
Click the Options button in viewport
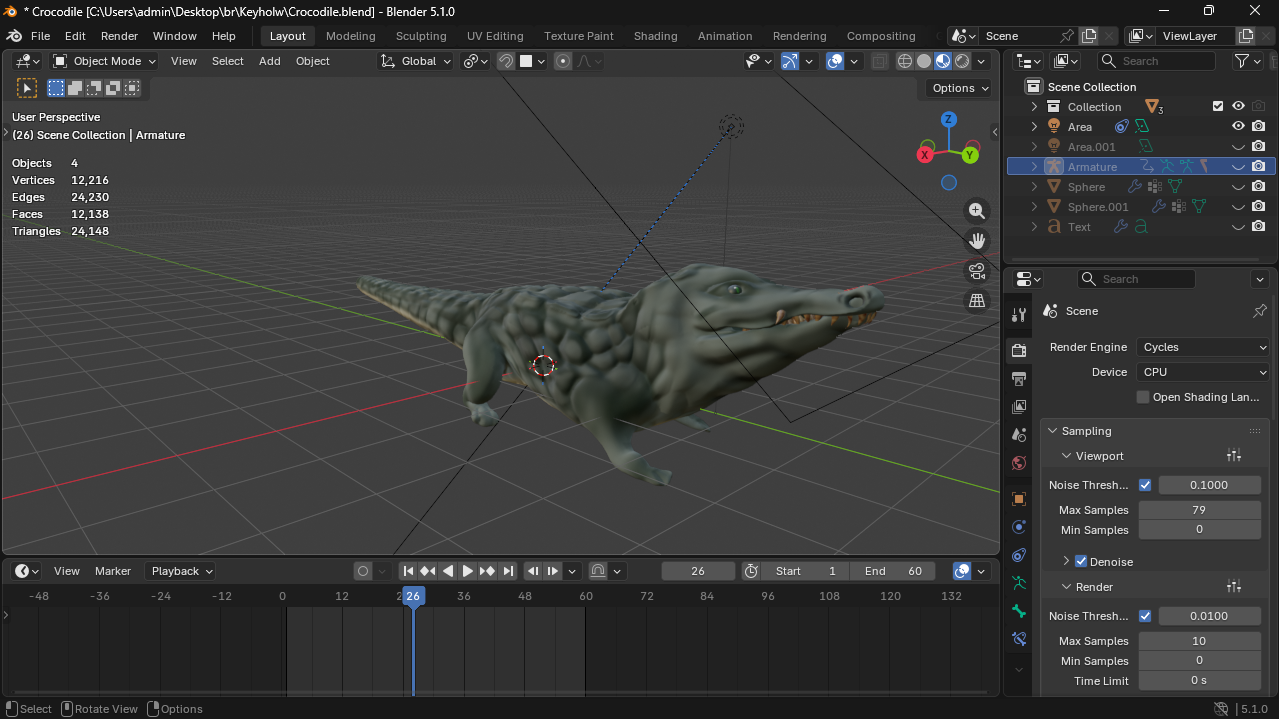(959, 88)
